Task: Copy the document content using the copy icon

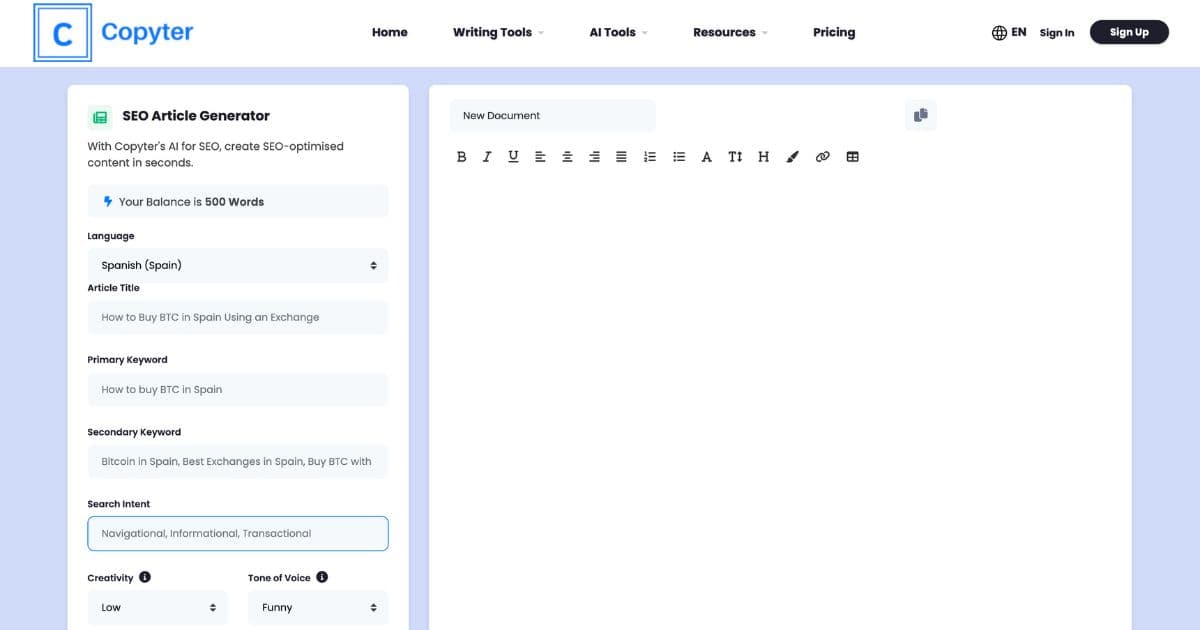Action: (919, 115)
